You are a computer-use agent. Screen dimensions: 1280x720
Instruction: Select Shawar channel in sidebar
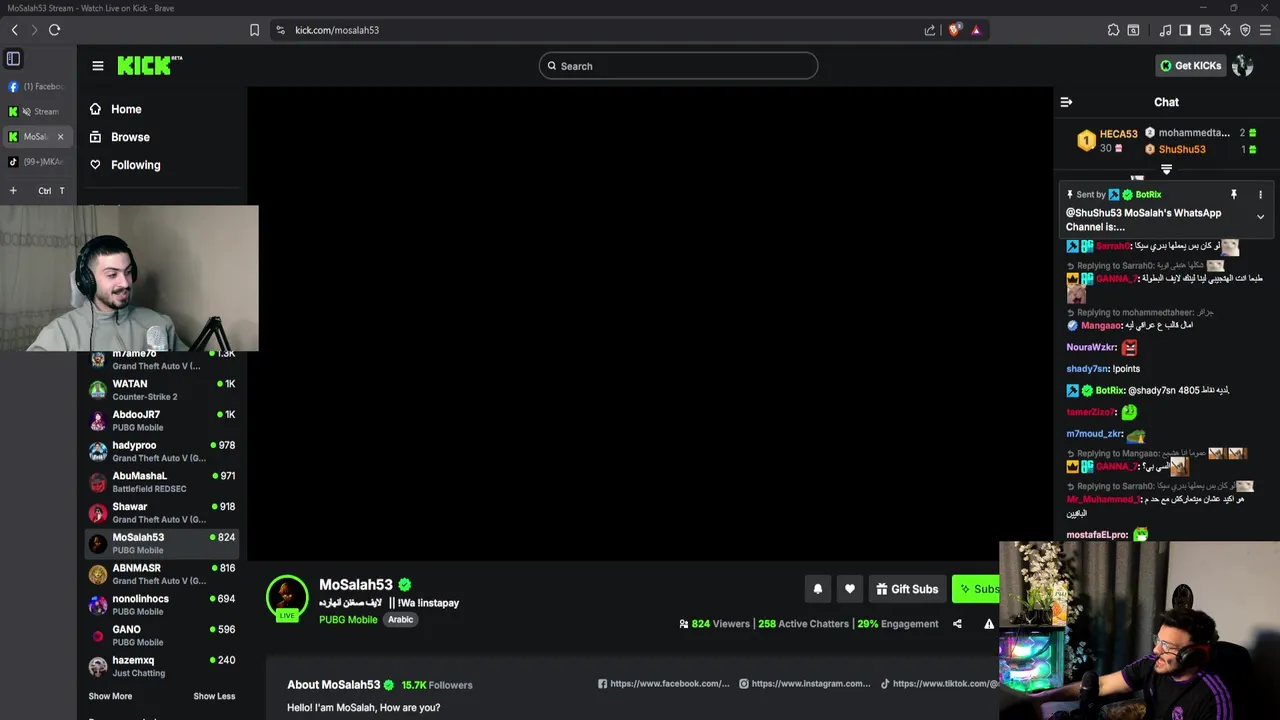tap(162, 513)
